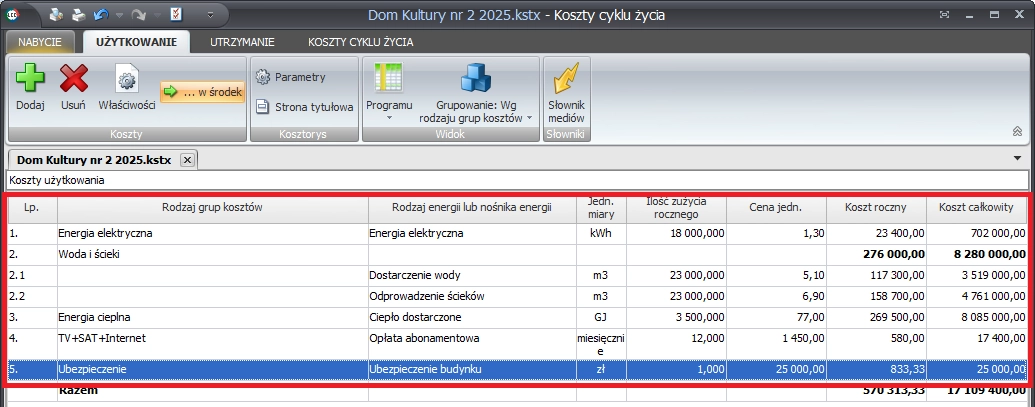1035x407 pixels.
Task: Click the Grupowanie blue cubes icon
Action: (475, 78)
